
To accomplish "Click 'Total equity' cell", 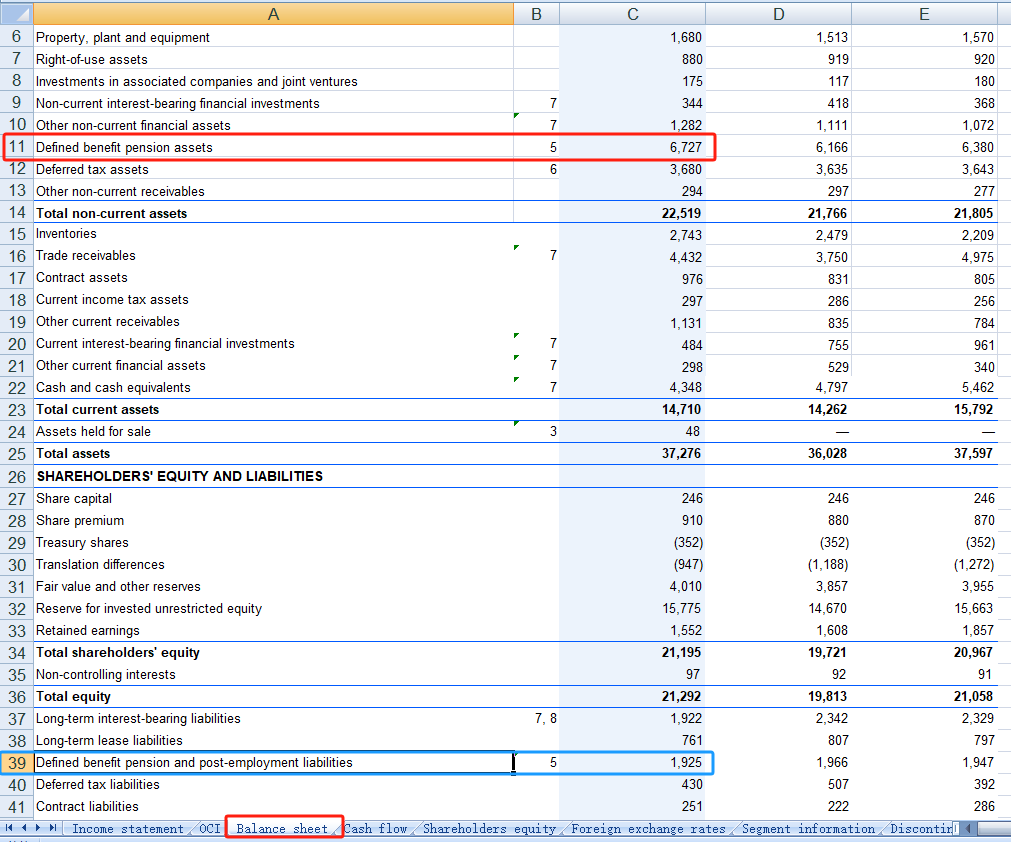I will point(273,696).
